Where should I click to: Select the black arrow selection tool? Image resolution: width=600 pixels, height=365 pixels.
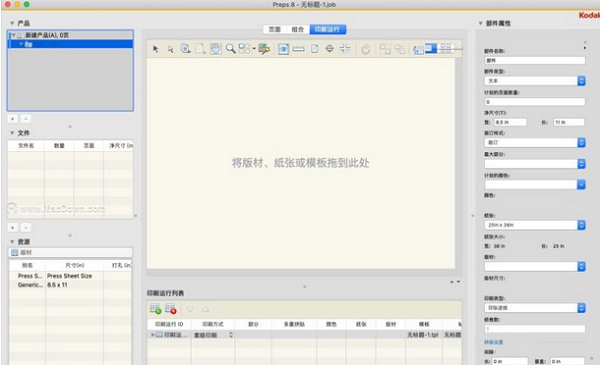(x=155, y=49)
